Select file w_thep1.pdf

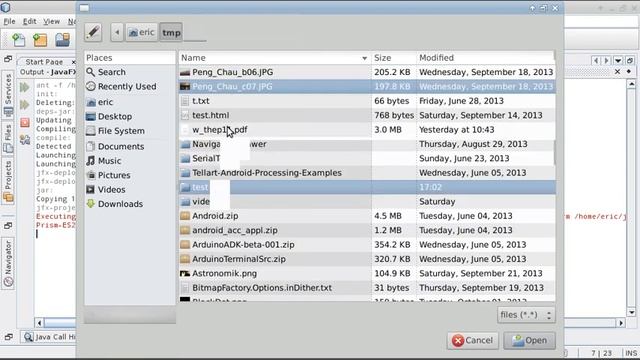(367, 129)
